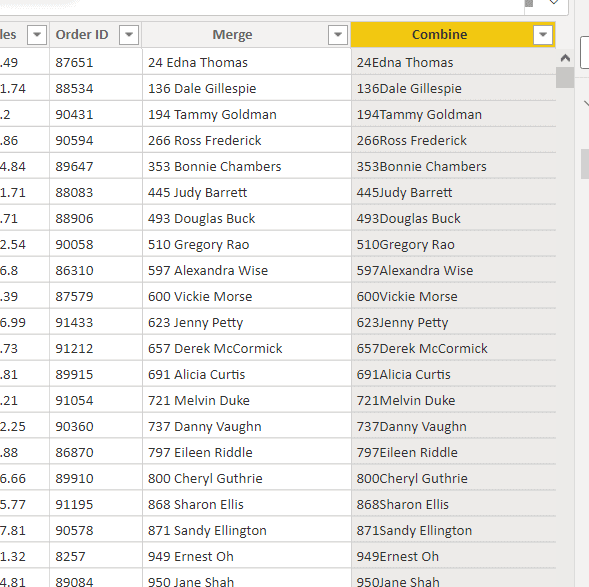
Task: Click the '597 Alexandra Wise' Merge cell
Action: [x=246, y=270]
